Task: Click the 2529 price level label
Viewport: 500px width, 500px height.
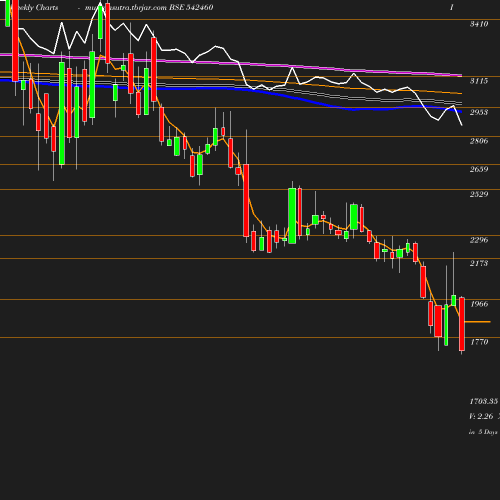Action: (x=479, y=194)
